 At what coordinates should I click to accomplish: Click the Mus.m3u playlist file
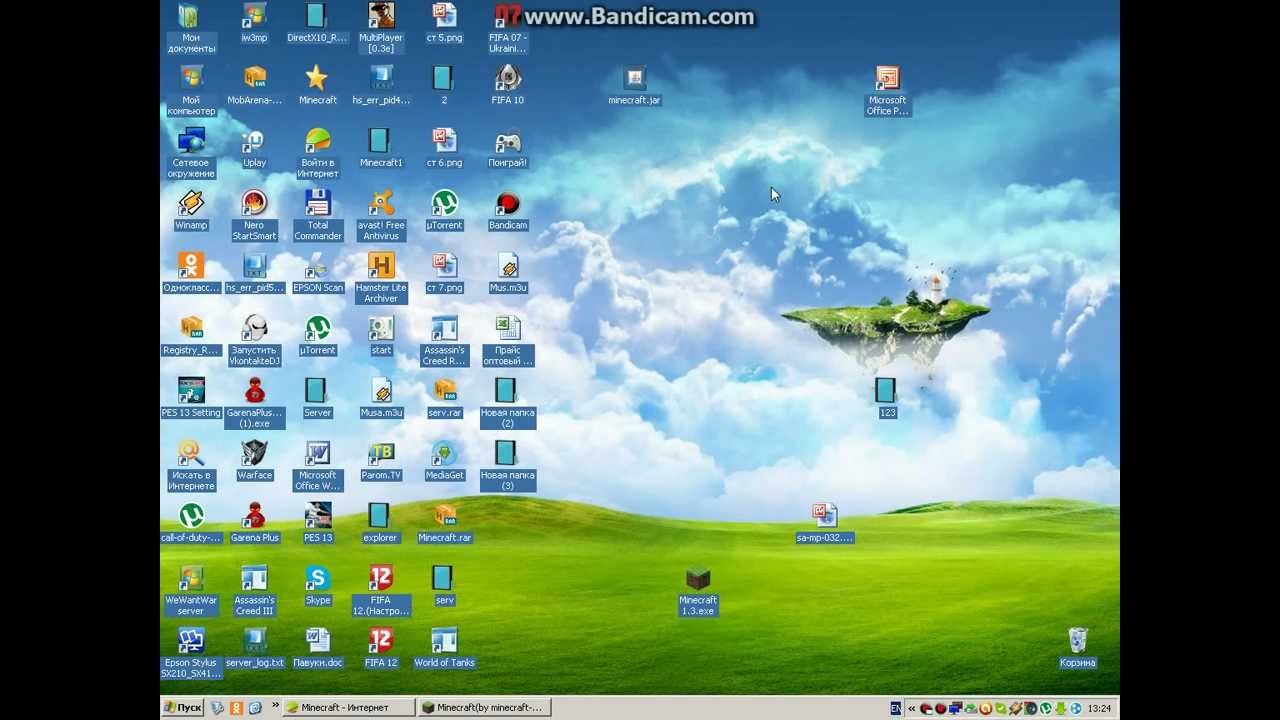point(508,266)
